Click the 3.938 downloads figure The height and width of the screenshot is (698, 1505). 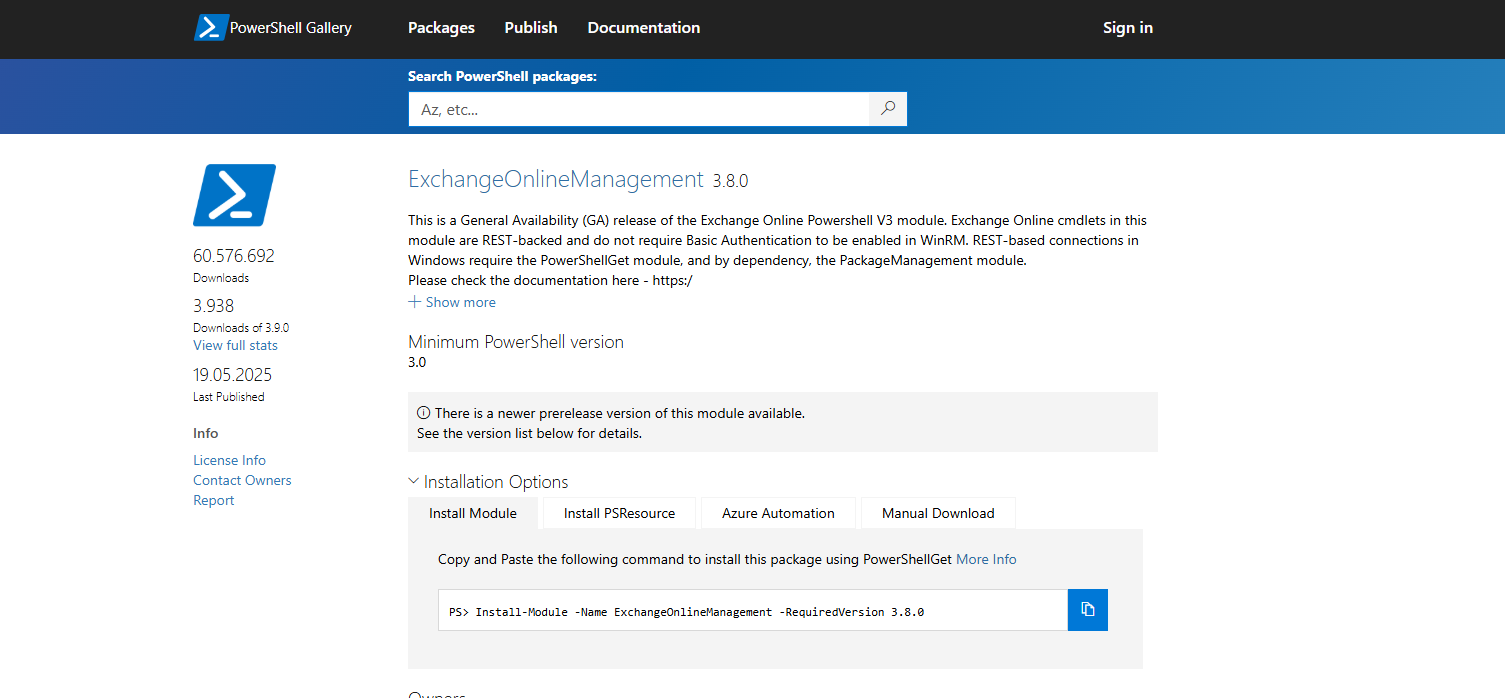pos(213,306)
